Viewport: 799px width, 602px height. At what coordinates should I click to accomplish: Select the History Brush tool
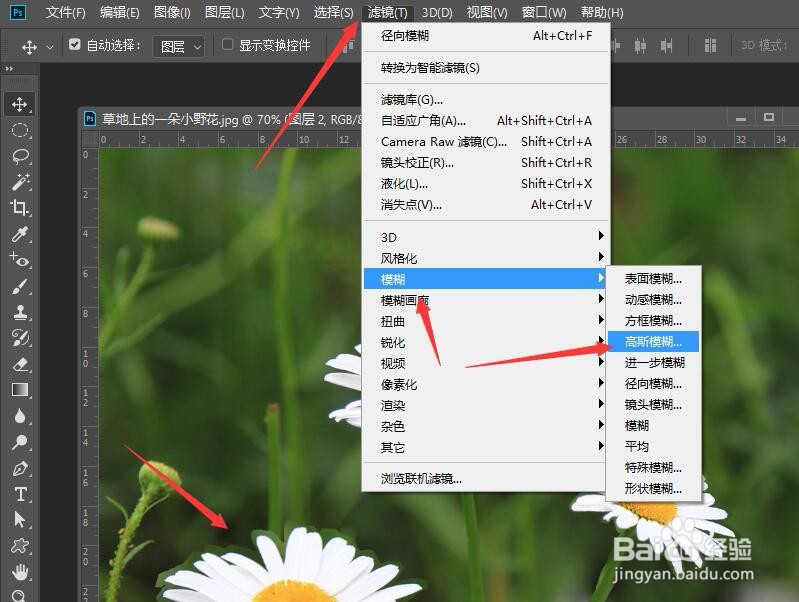[x=20, y=338]
